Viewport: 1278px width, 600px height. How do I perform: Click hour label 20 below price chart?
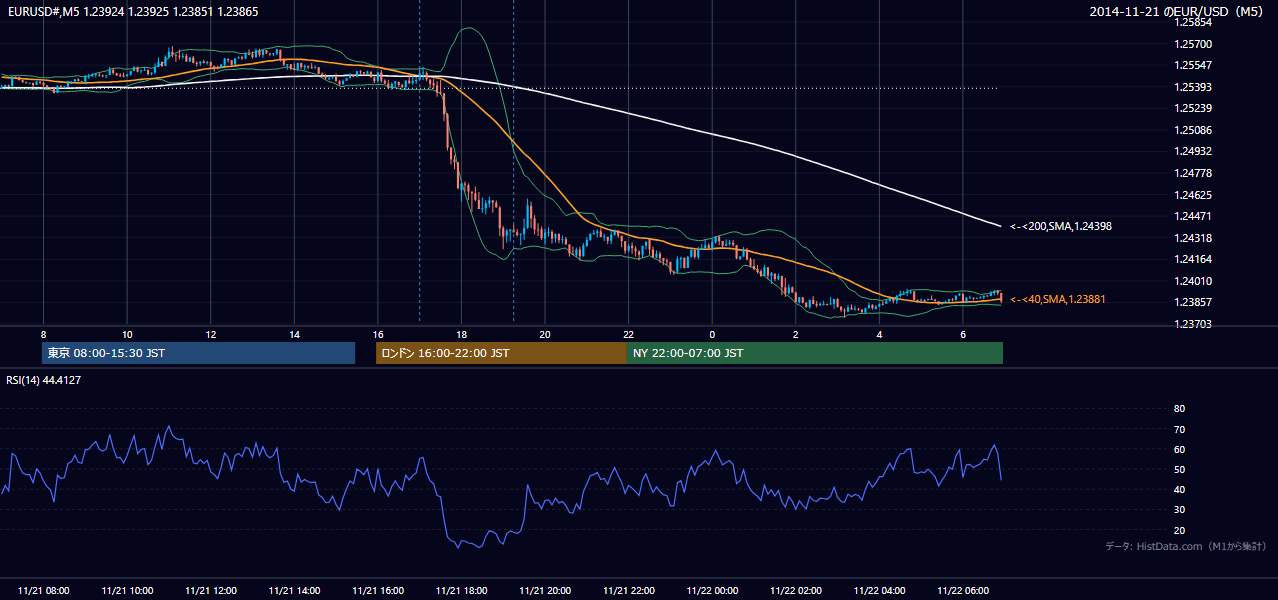pyautogui.click(x=545, y=334)
